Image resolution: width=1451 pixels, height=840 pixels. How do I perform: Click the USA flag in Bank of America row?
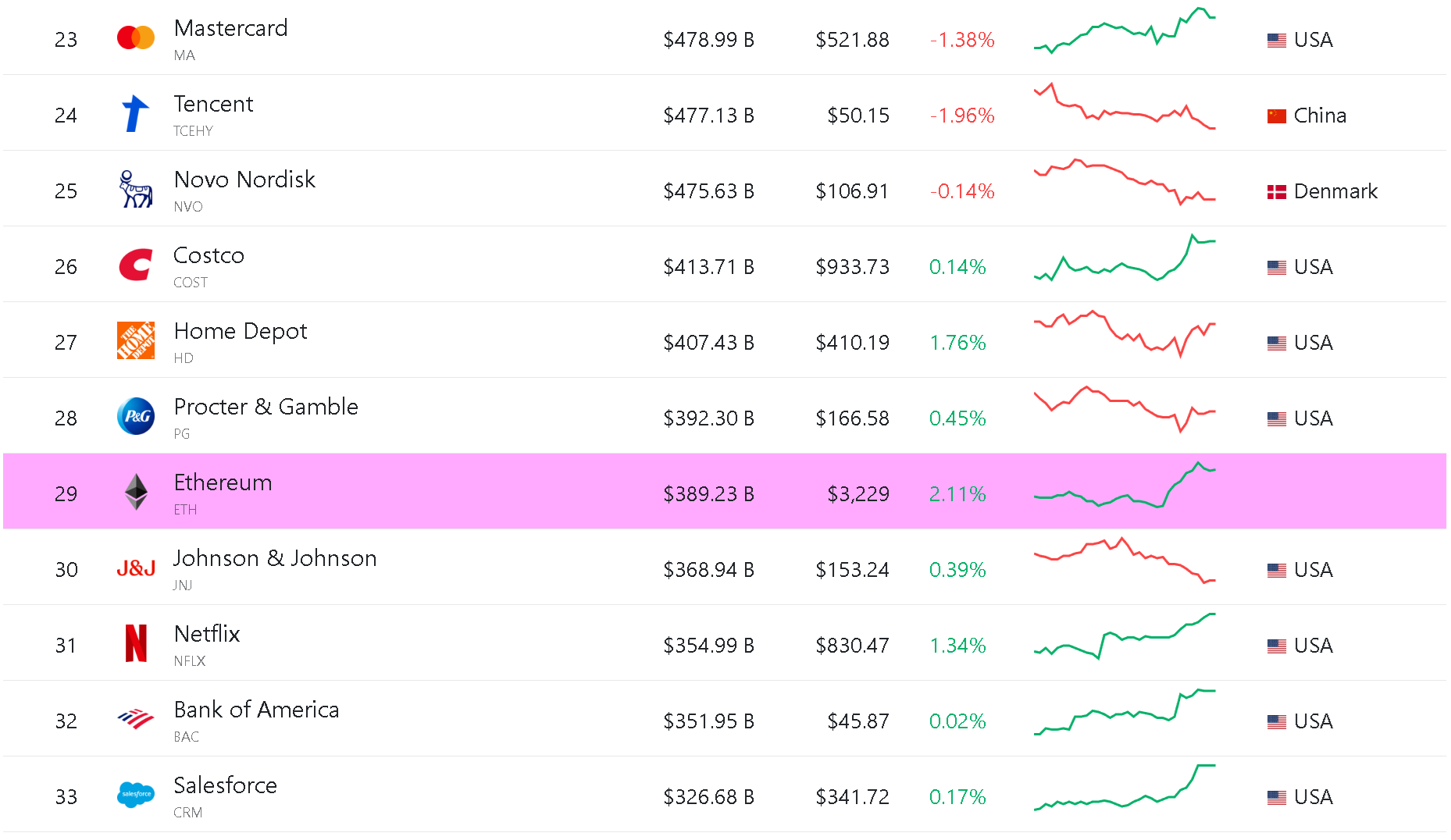1277,722
